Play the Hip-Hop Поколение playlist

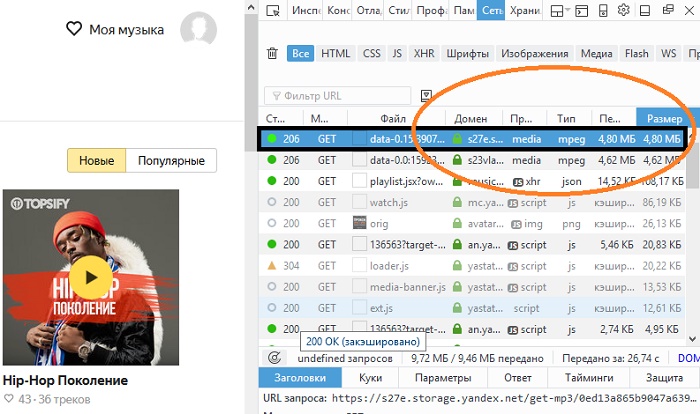point(91,276)
